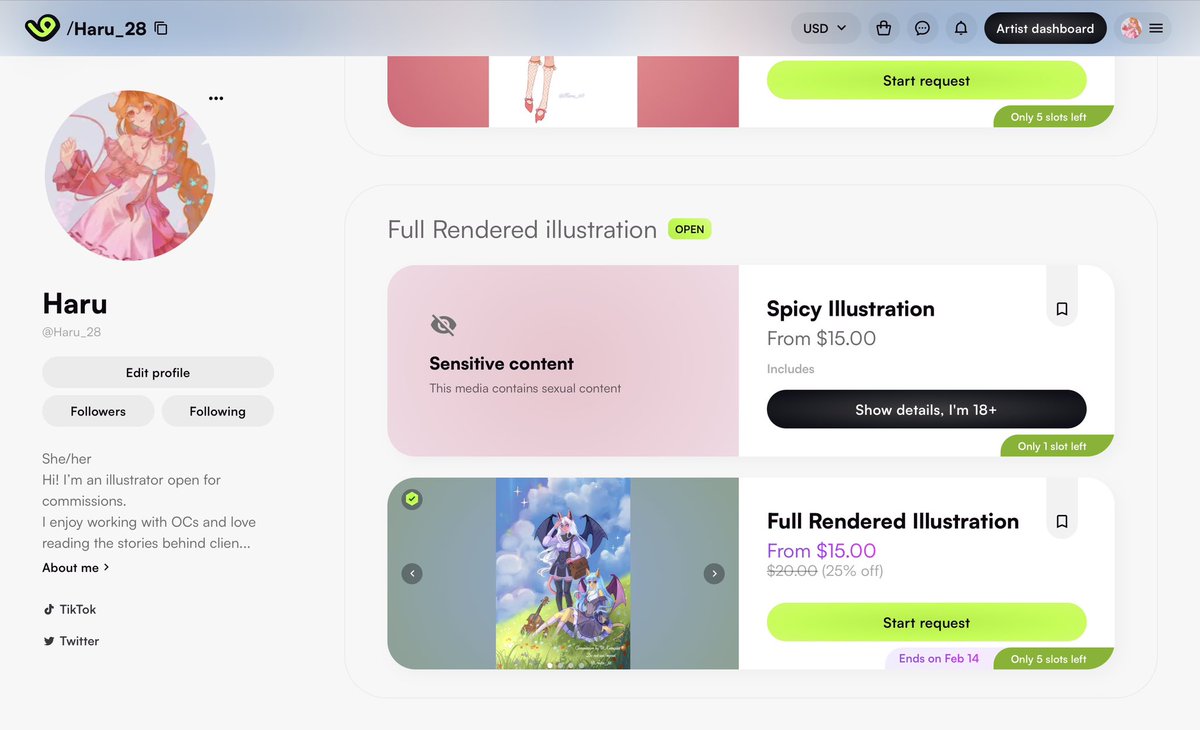Click the @Haru_28 handle text
This screenshot has height=730, width=1200.
(x=71, y=332)
